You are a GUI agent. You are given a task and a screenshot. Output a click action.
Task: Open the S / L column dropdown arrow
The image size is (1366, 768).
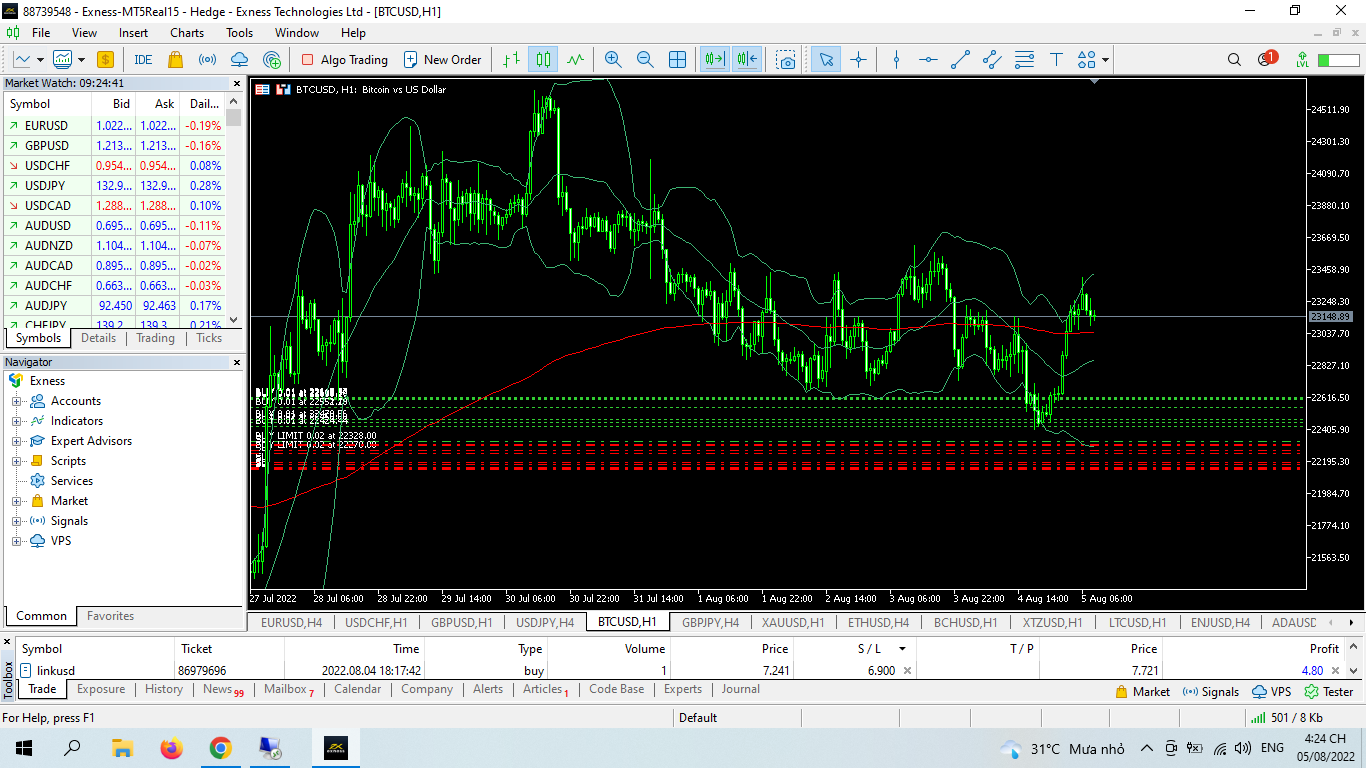tap(903, 649)
